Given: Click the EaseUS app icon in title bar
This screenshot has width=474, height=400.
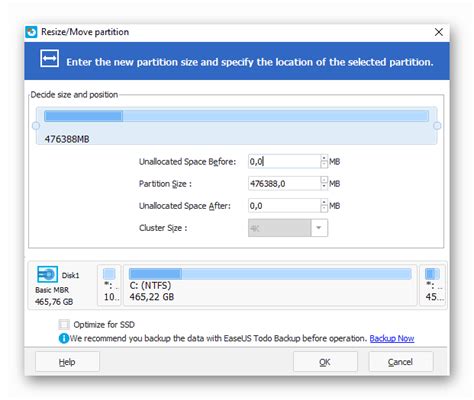Looking at the screenshot, I should point(31,32).
